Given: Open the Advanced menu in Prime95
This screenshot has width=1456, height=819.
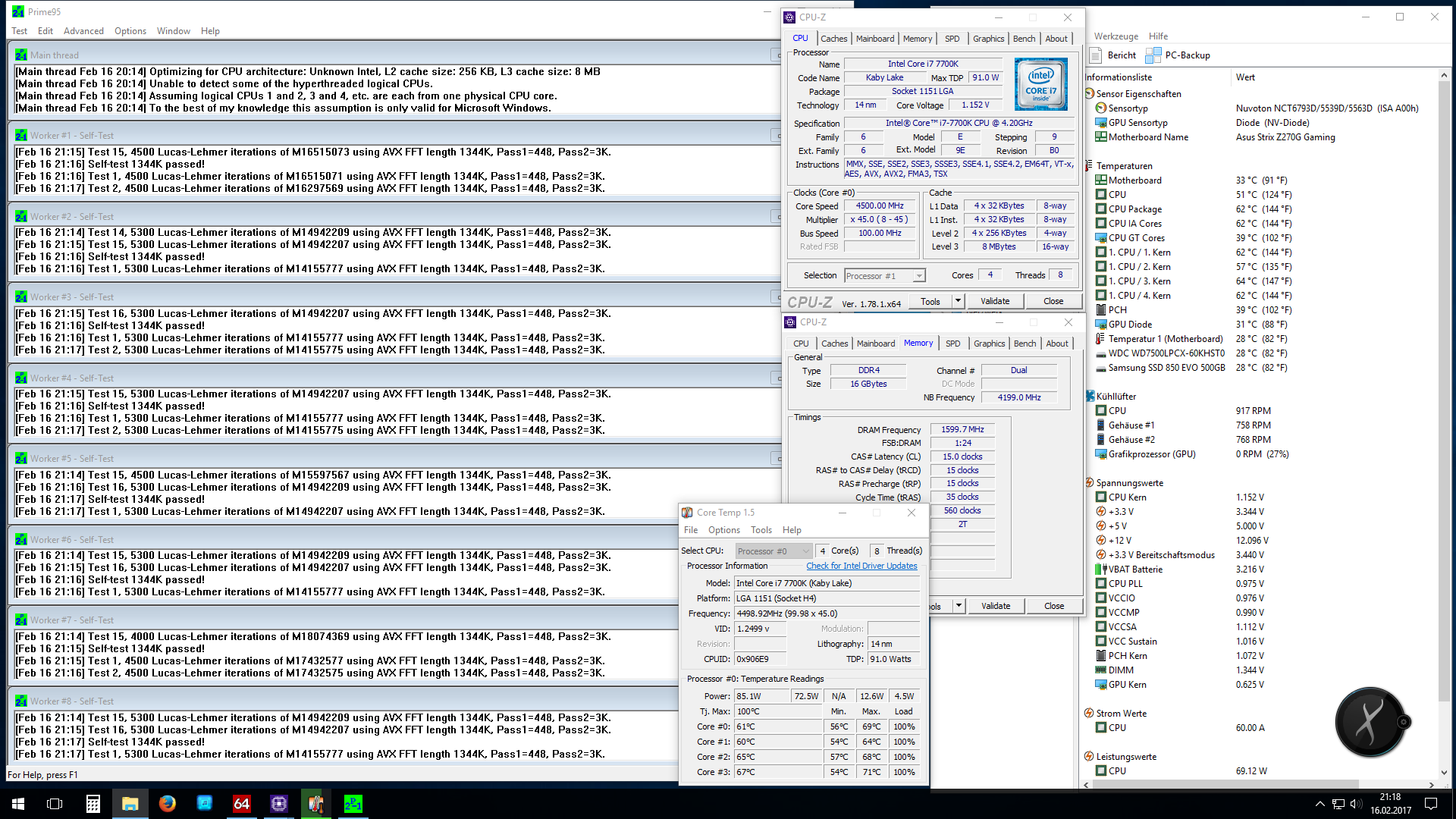Looking at the screenshot, I should pyautogui.click(x=83, y=31).
